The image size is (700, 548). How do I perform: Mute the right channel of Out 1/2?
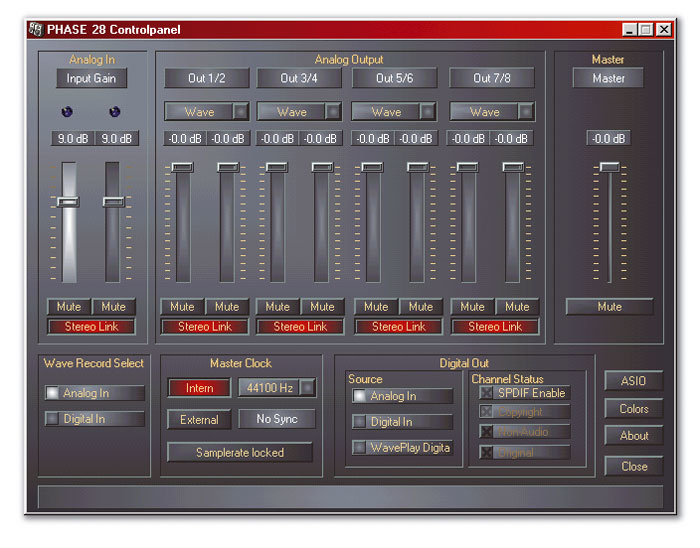(227, 307)
